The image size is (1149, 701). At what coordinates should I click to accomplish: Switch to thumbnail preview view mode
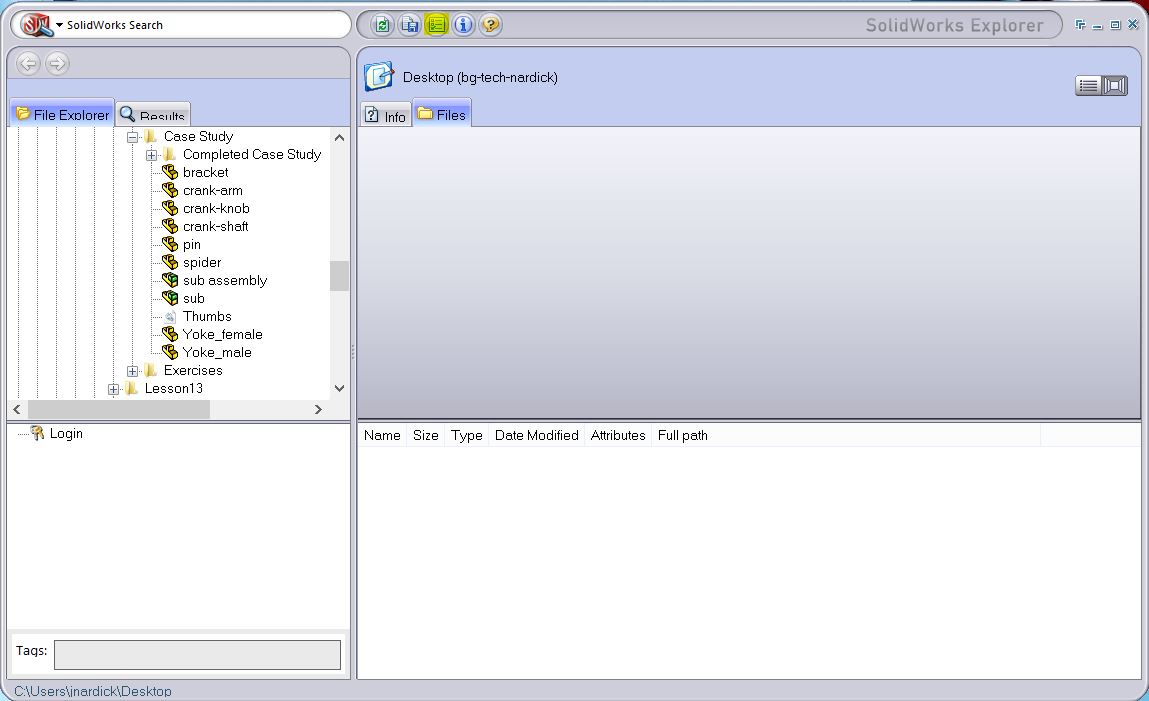coord(1115,86)
